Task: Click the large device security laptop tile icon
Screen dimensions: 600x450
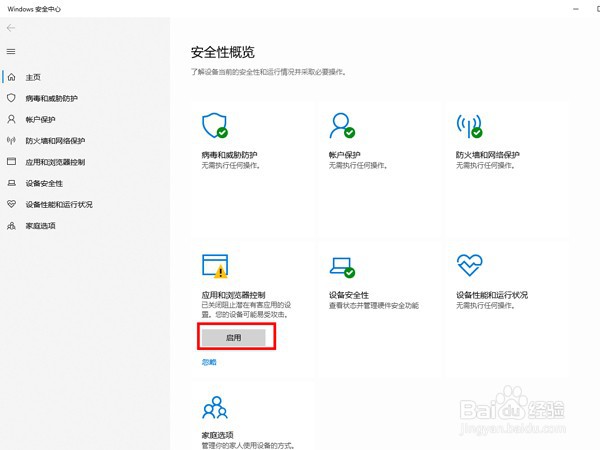Action: click(342, 267)
